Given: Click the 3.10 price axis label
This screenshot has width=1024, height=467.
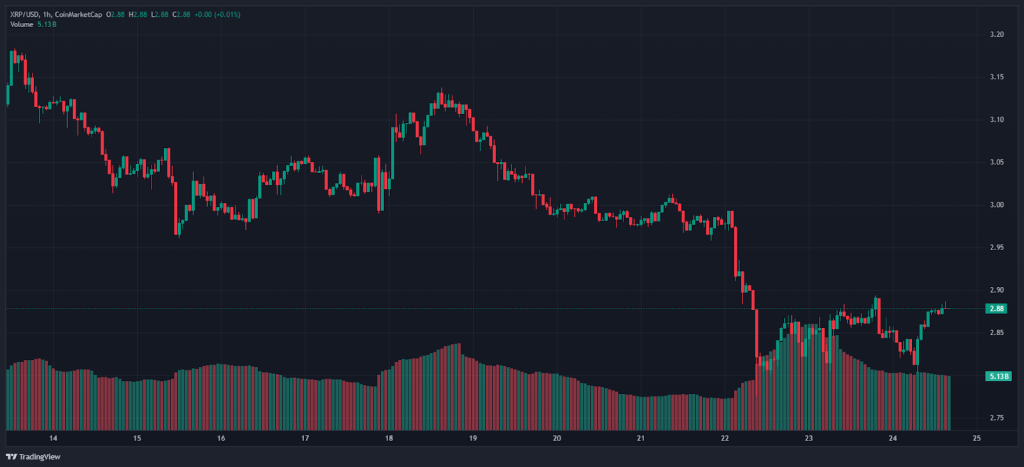Looking at the screenshot, I should [995, 120].
